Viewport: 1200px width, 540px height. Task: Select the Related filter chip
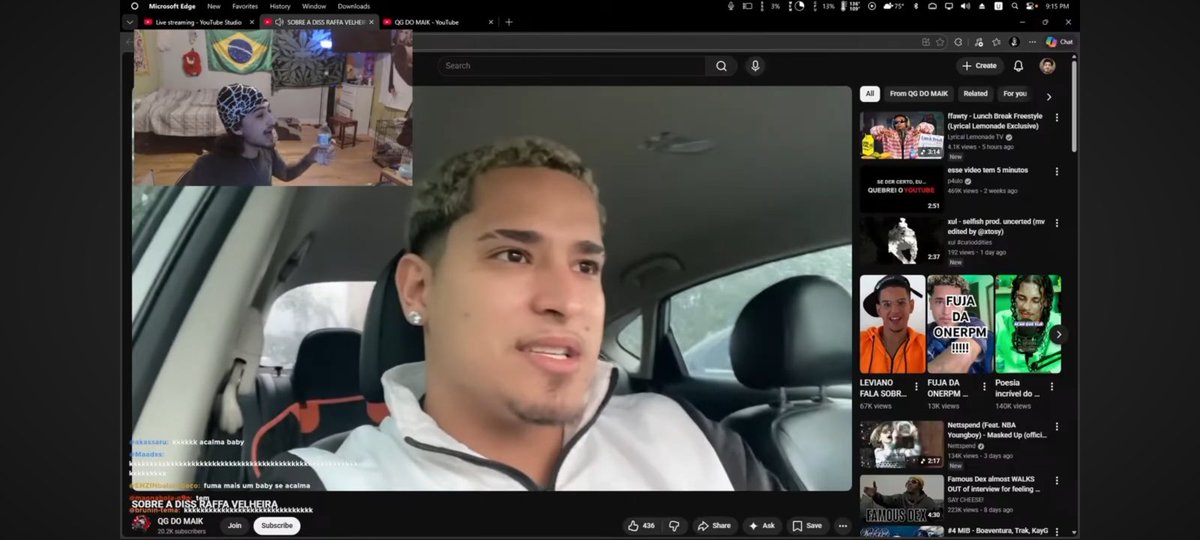(x=975, y=94)
